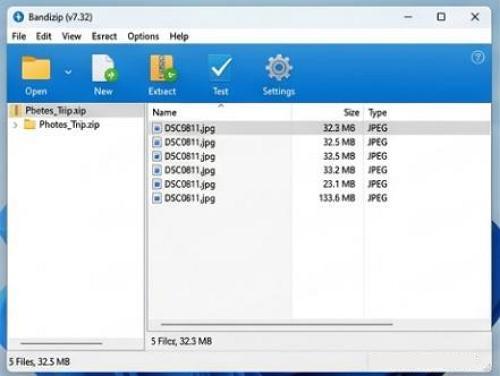
Task: Click the tree panel horizontal scrollbar
Action: pyautogui.click(x=61, y=343)
